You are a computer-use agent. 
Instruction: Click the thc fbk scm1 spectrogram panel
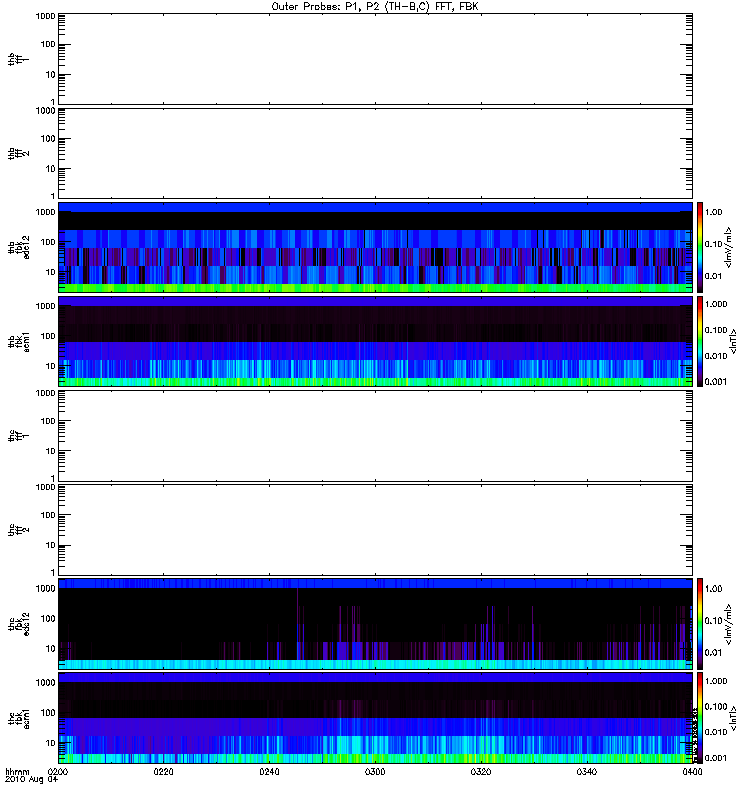375,718
